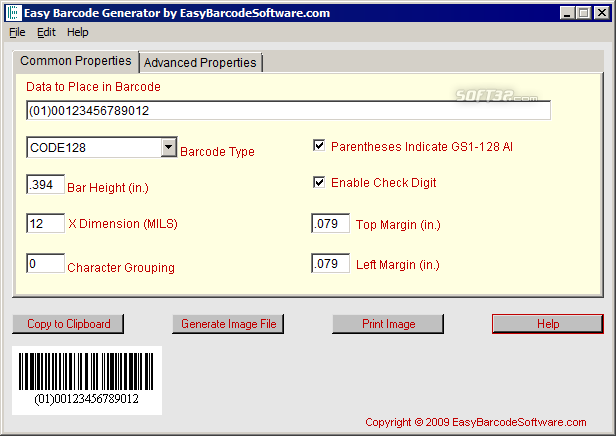Toggle Parentheses Indicate GS1-128 AI checkbox

point(319,145)
